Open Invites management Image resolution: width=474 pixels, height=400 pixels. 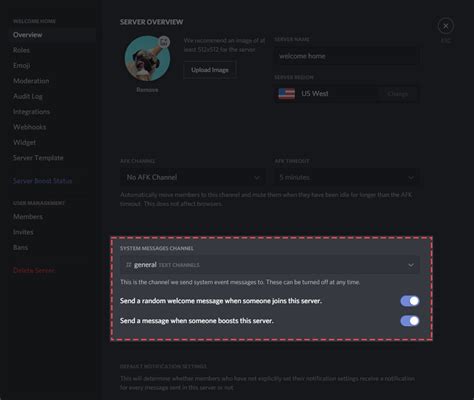pyautogui.click(x=23, y=232)
